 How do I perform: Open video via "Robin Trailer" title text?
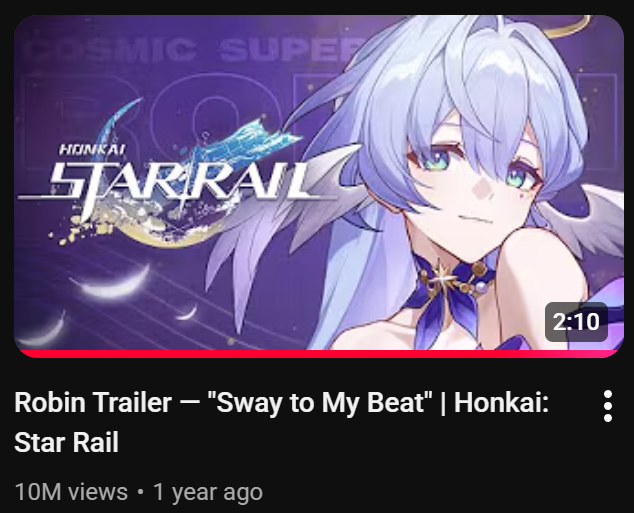click(x=93, y=402)
